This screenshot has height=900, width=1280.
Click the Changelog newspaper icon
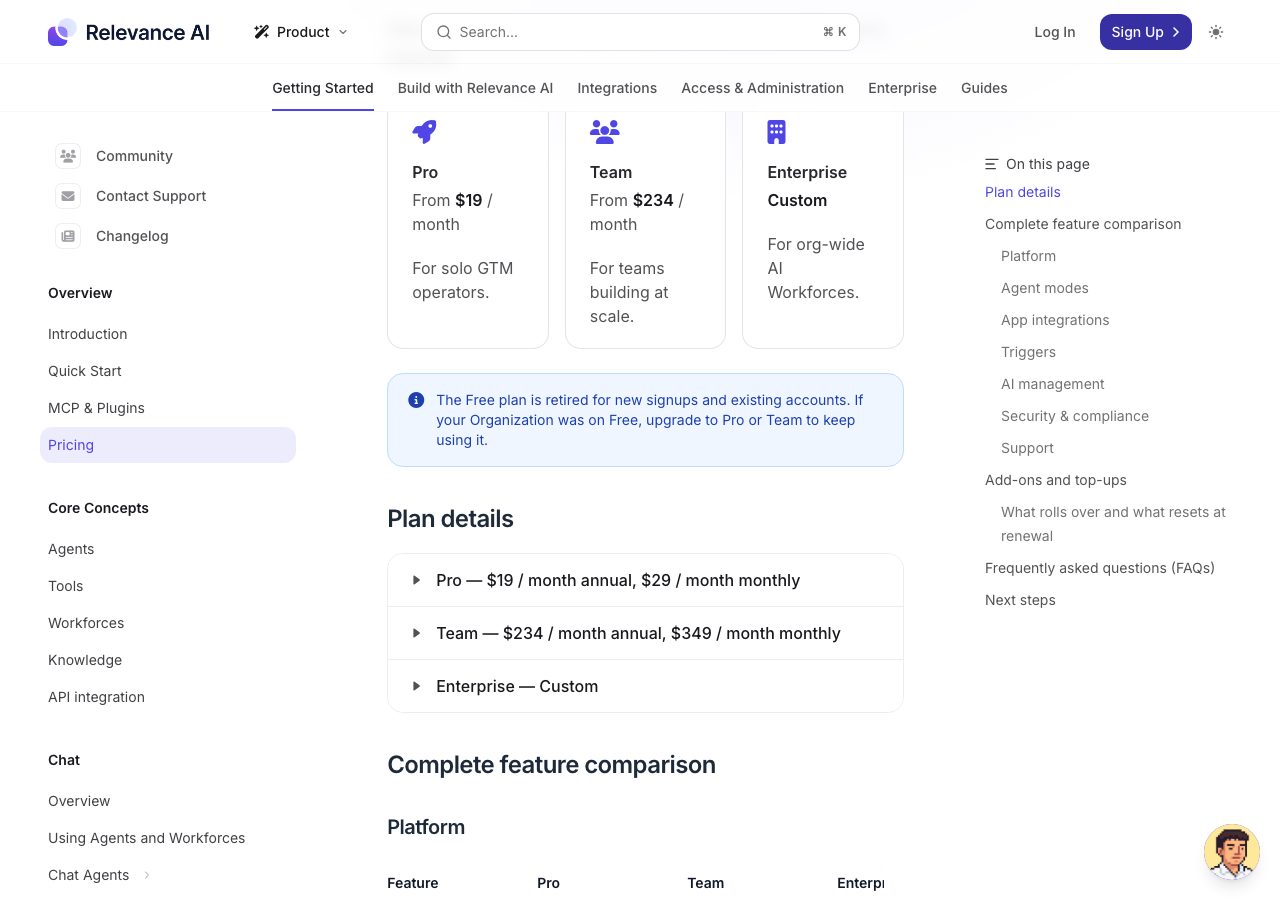click(68, 236)
